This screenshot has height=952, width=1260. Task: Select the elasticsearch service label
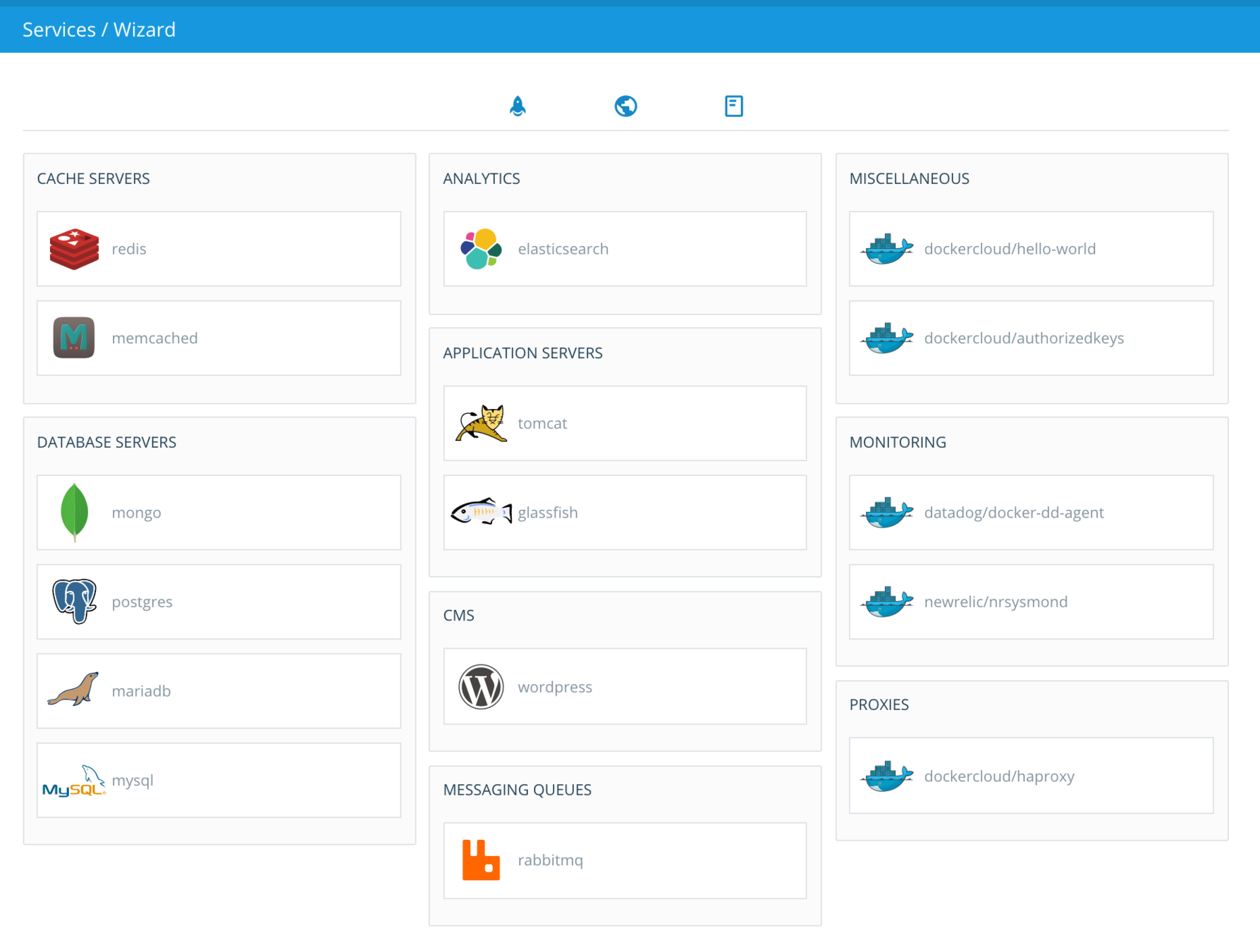point(563,249)
